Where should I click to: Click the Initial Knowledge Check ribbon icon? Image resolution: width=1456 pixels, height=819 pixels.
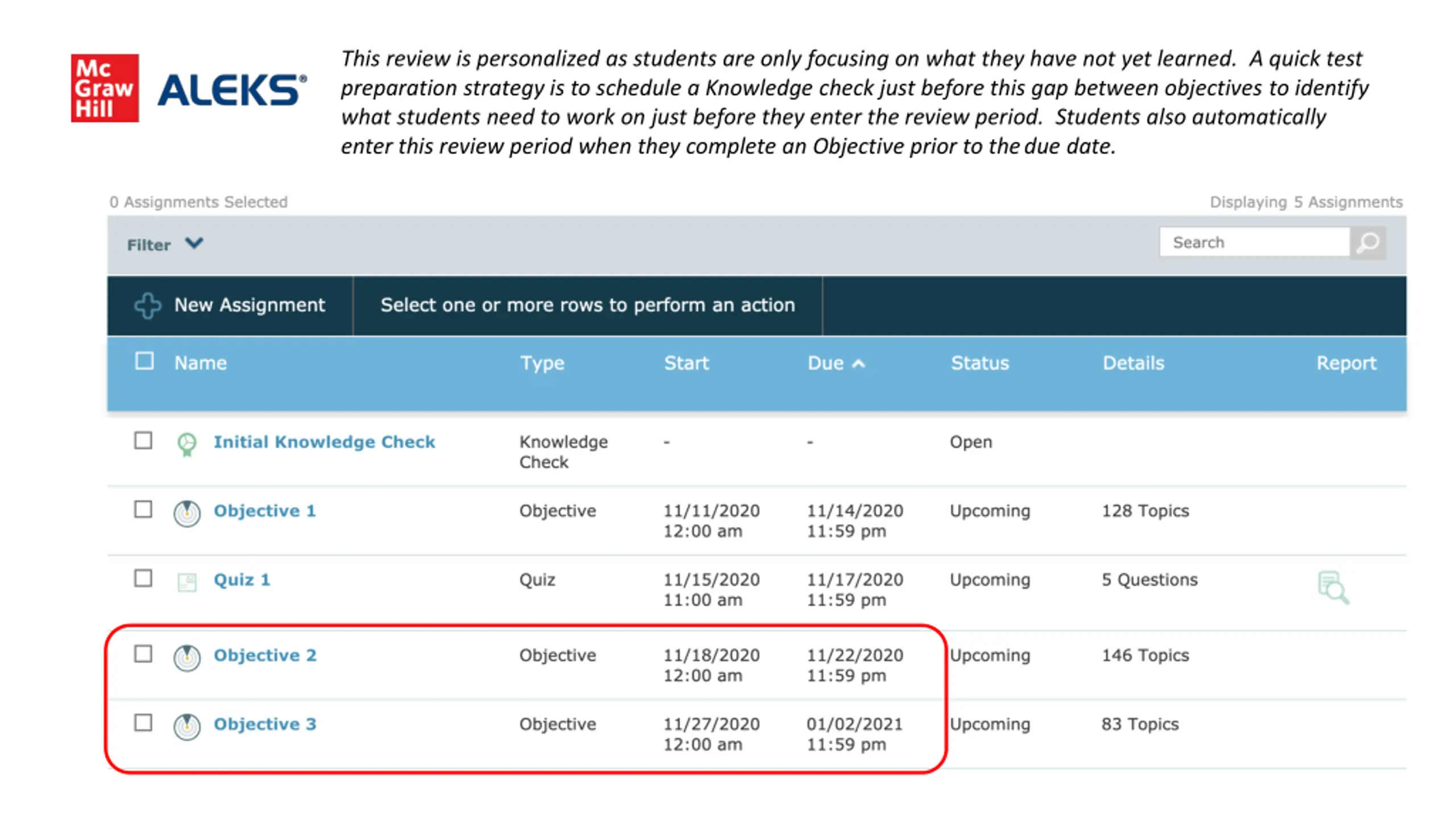[x=187, y=444]
